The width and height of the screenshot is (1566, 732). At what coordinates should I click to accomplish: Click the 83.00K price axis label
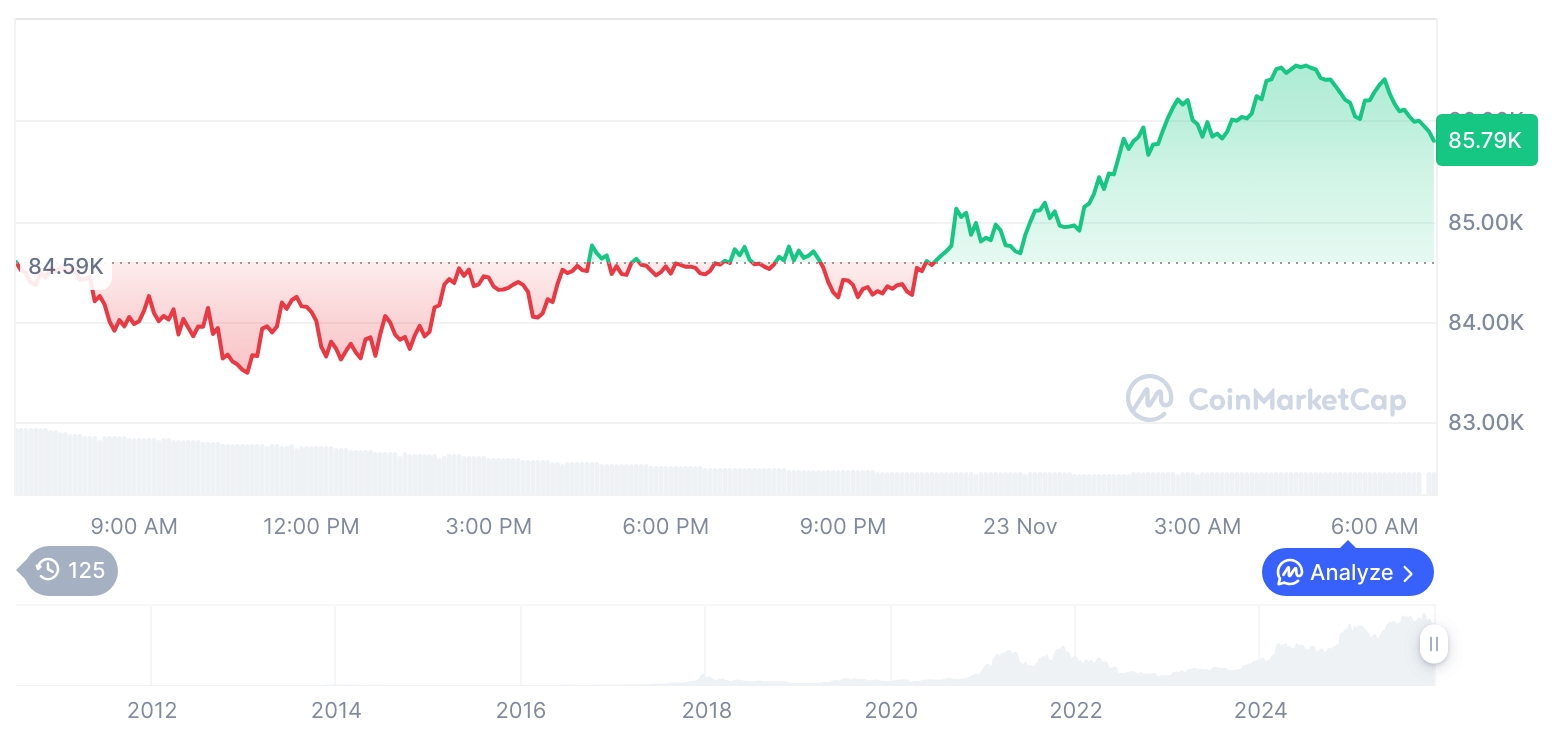click(x=1485, y=422)
